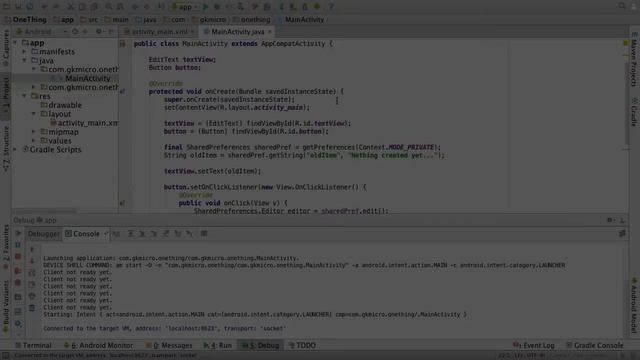Close the MainActivity.java tab
This screenshot has width=640, height=360.
pyautogui.click(x=270, y=32)
